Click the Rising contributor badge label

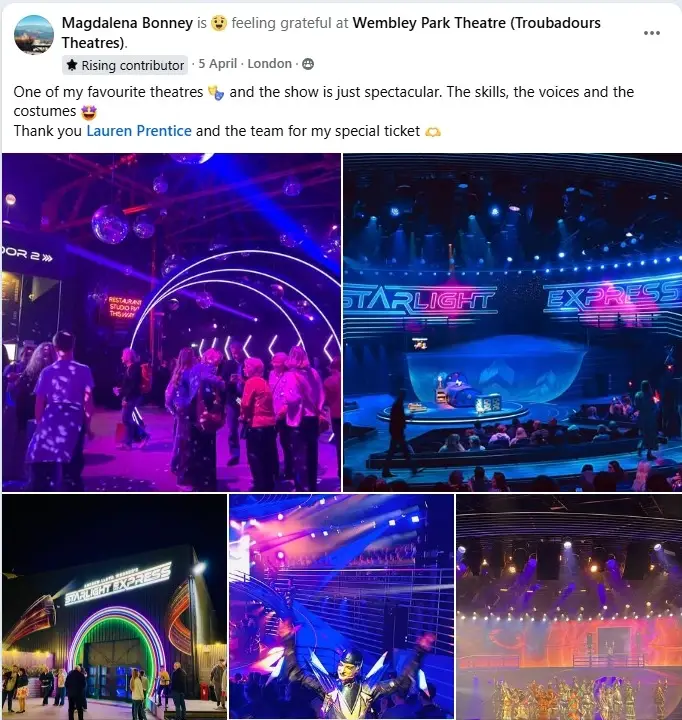[x=133, y=65]
